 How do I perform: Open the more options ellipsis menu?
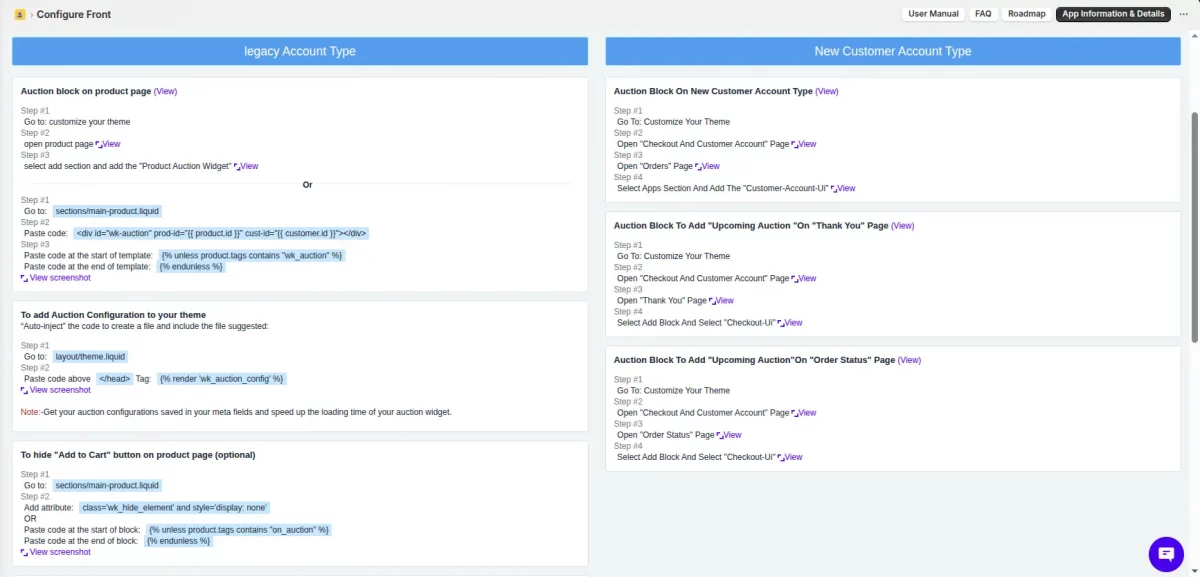point(1183,14)
